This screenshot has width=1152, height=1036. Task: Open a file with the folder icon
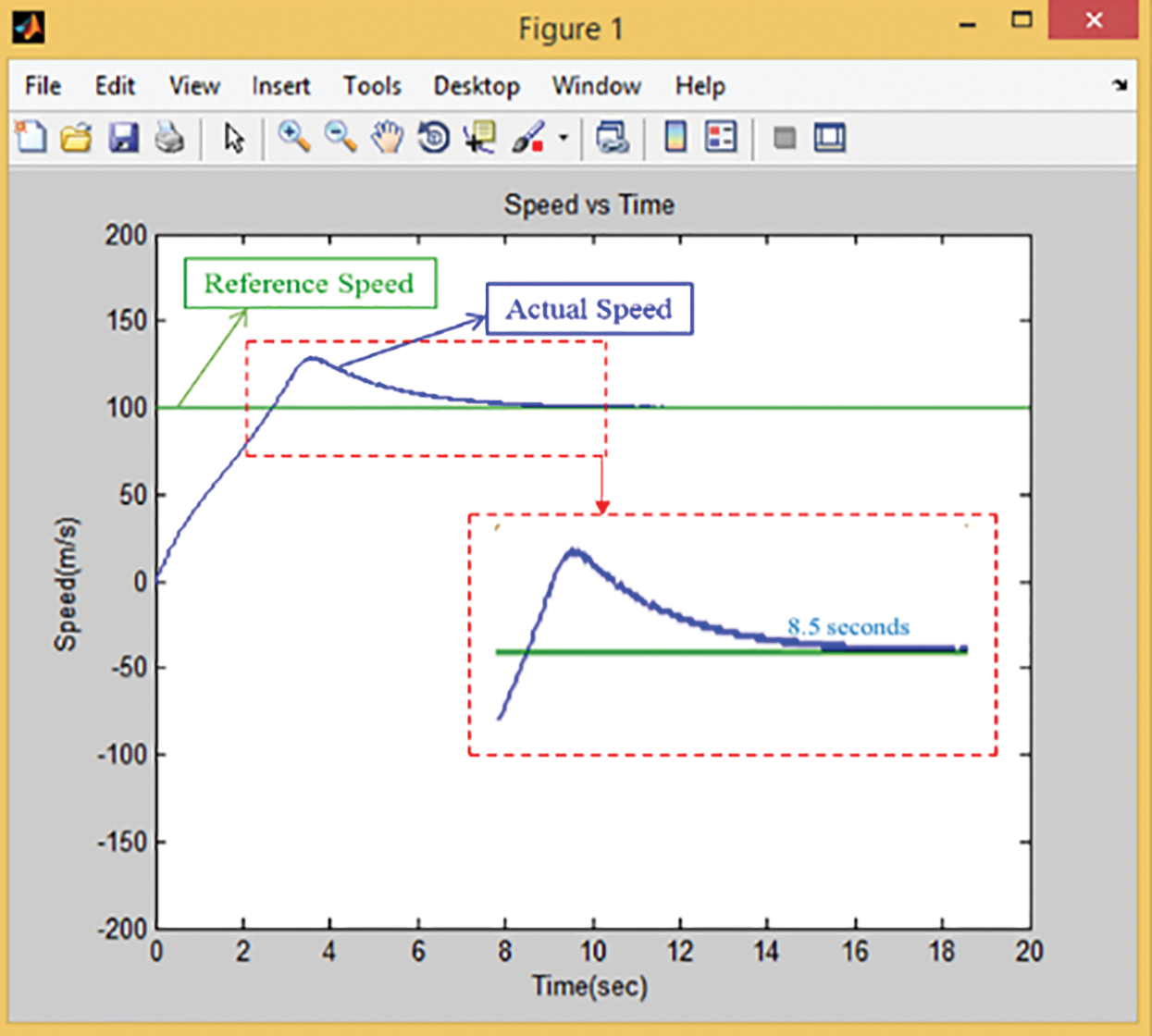(x=77, y=138)
